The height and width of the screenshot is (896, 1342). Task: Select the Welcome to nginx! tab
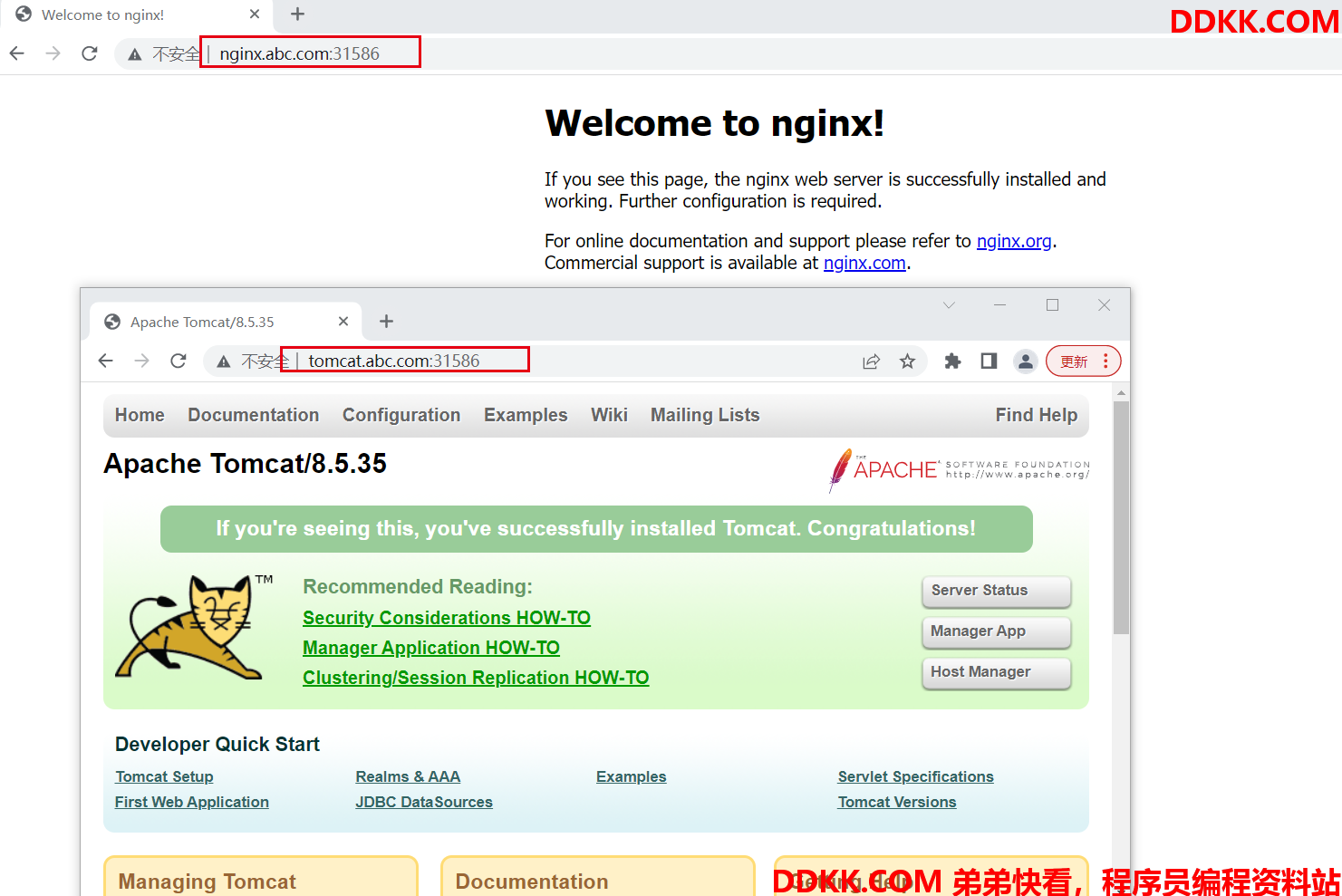[136, 14]
